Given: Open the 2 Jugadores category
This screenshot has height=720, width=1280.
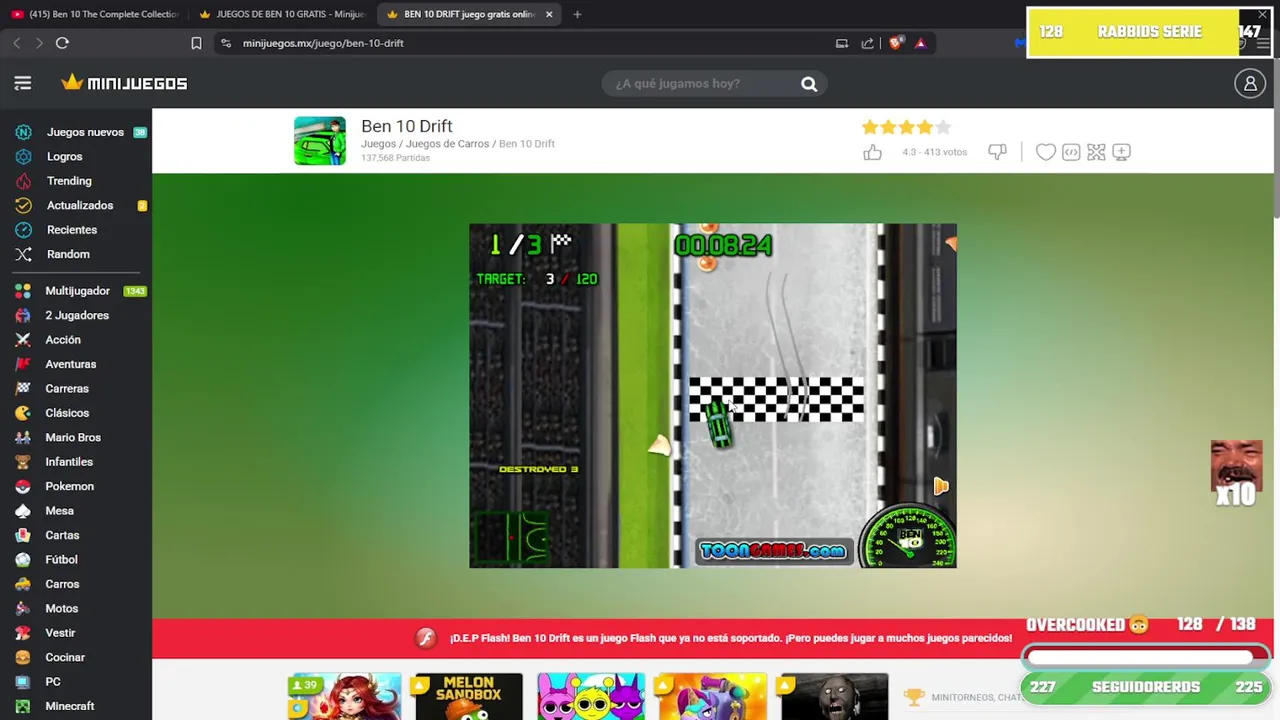Looking at the screenshot, I should [77, 315].
